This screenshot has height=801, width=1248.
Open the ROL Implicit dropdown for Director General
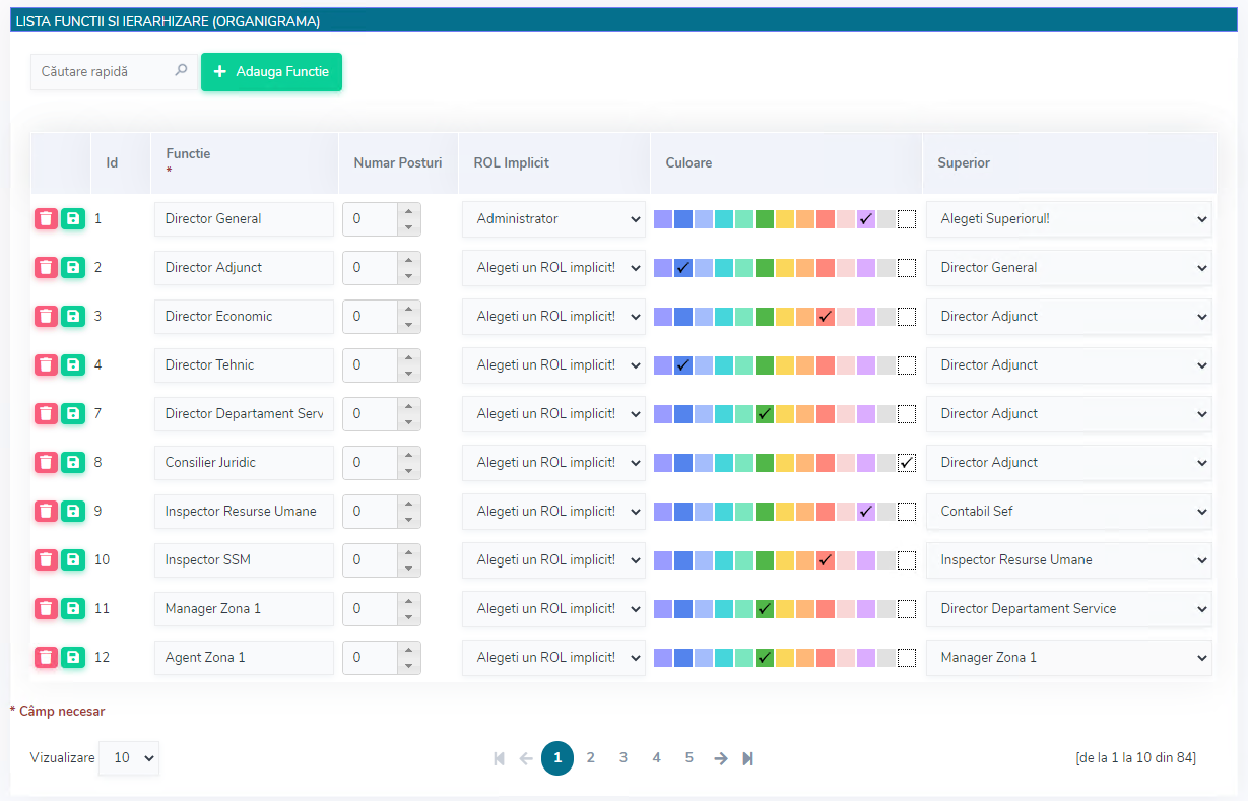click(554, 219)
